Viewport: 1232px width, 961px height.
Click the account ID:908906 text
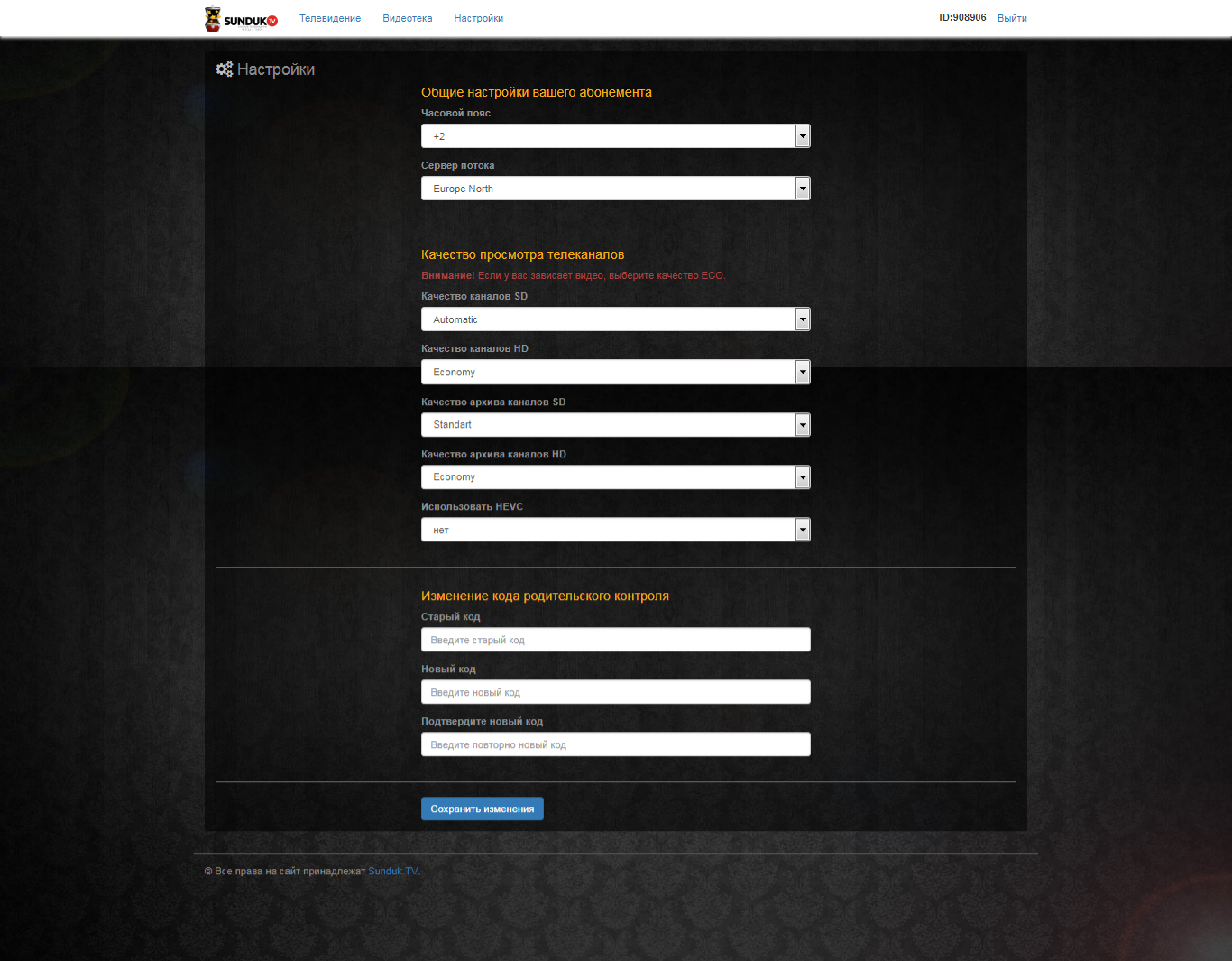point(962,18)
